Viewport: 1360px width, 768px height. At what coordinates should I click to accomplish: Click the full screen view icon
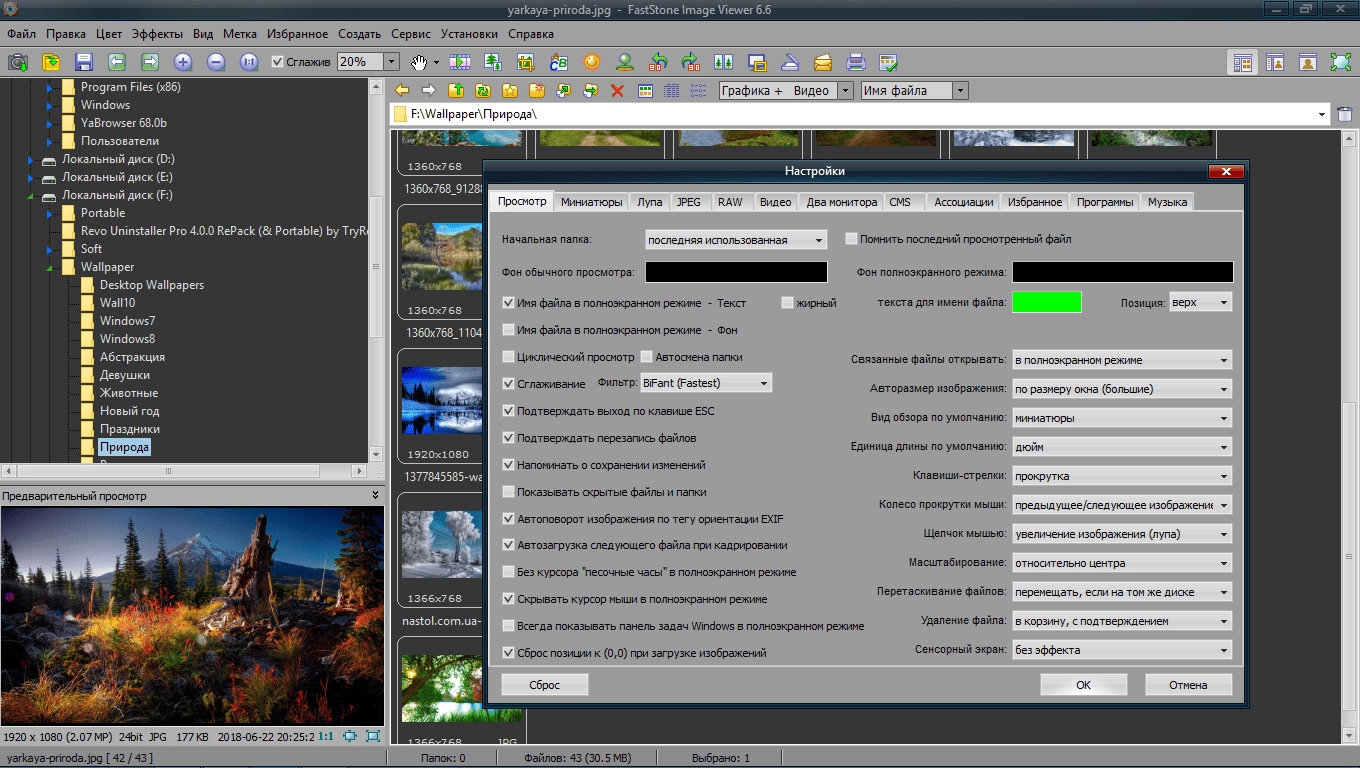(1341, 62)
